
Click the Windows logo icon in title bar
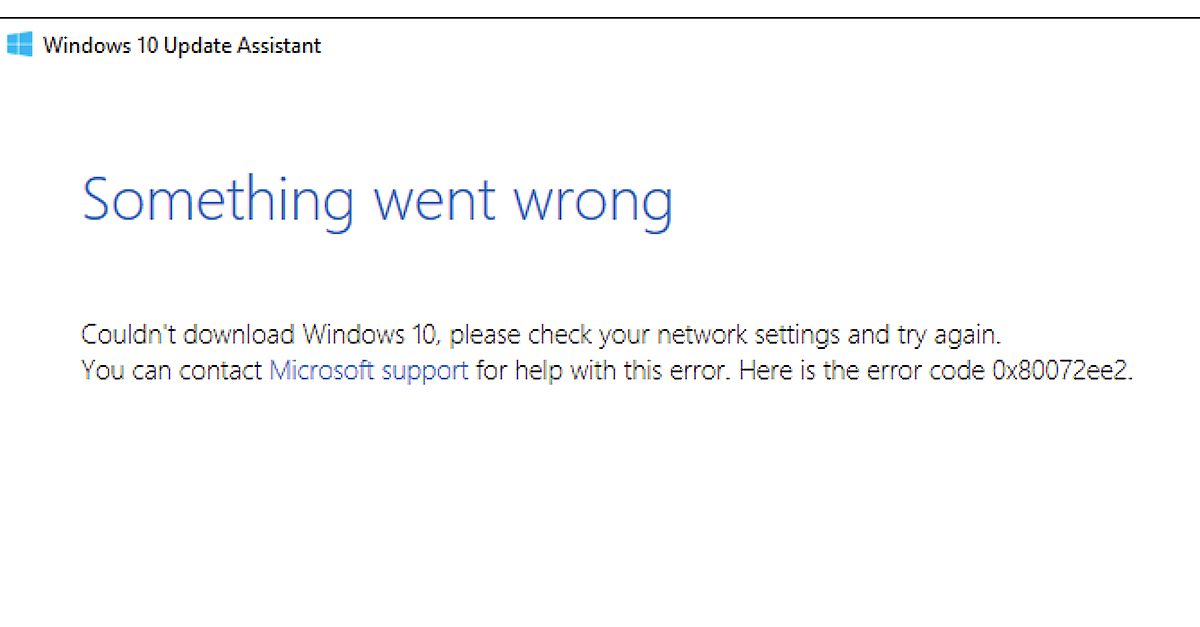tap(19, 45)
